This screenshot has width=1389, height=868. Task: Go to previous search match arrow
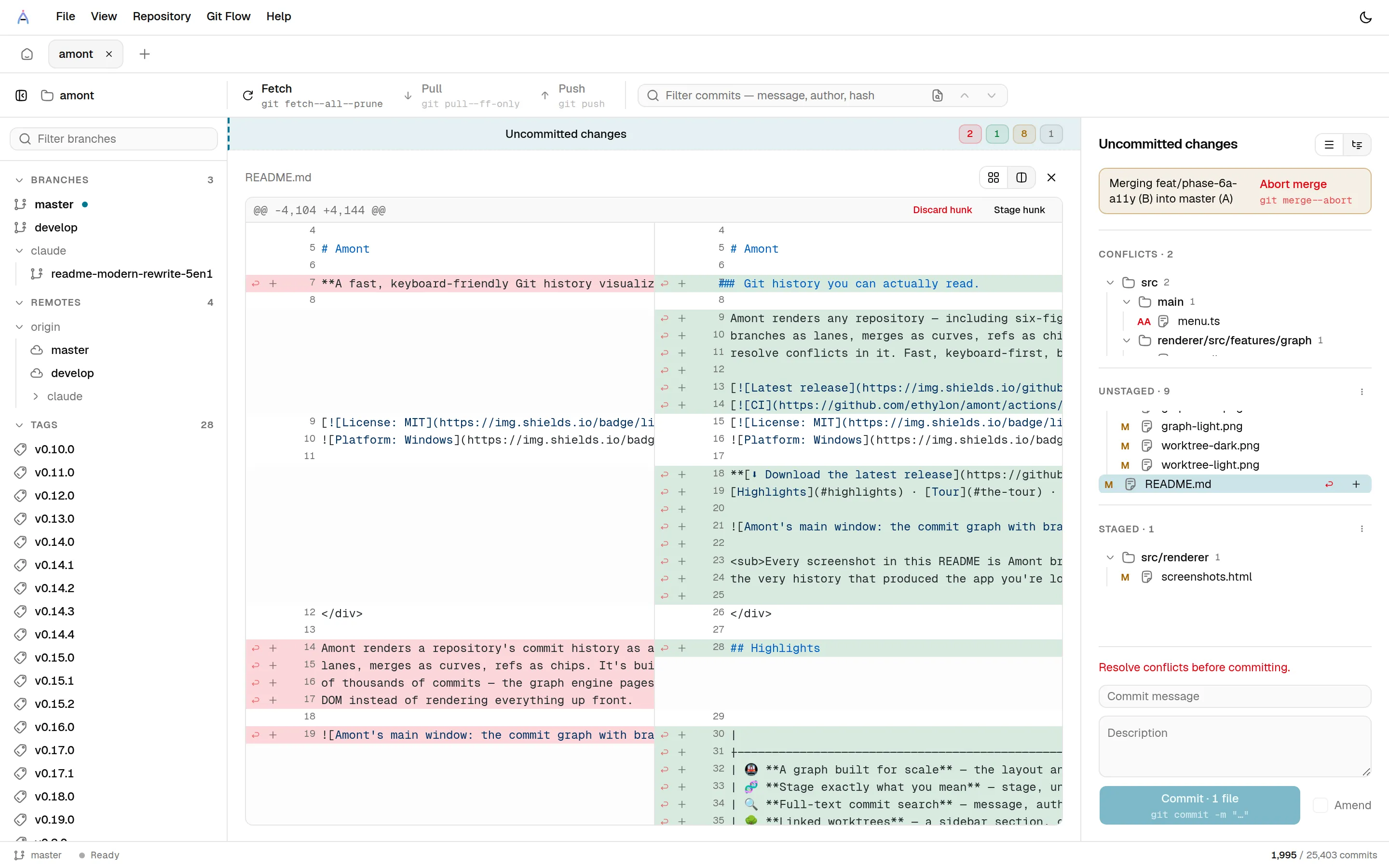(x=965, y=95)
